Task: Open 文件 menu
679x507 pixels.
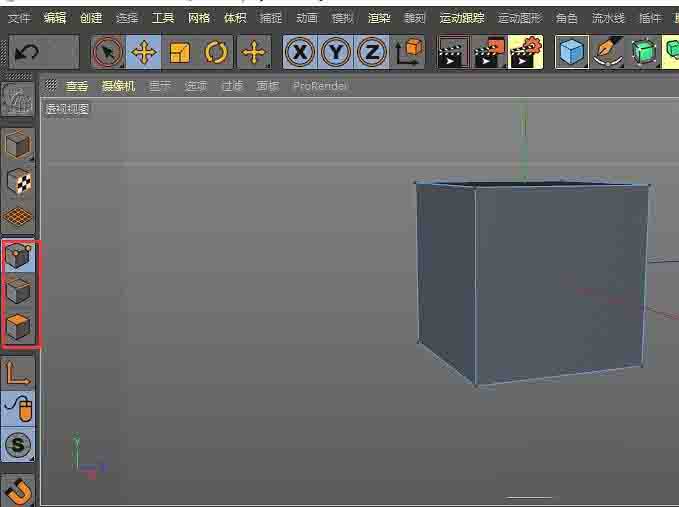Action: [19, 18]
